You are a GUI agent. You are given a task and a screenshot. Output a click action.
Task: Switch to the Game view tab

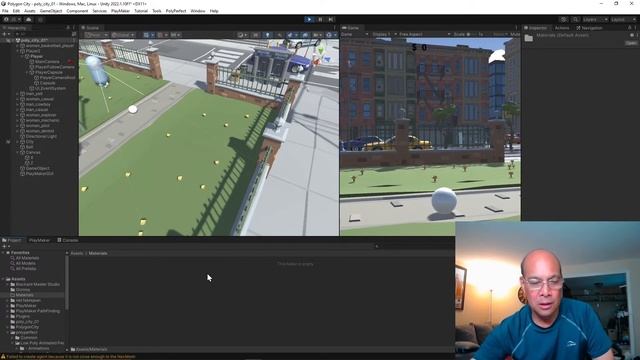pos(351,28)
